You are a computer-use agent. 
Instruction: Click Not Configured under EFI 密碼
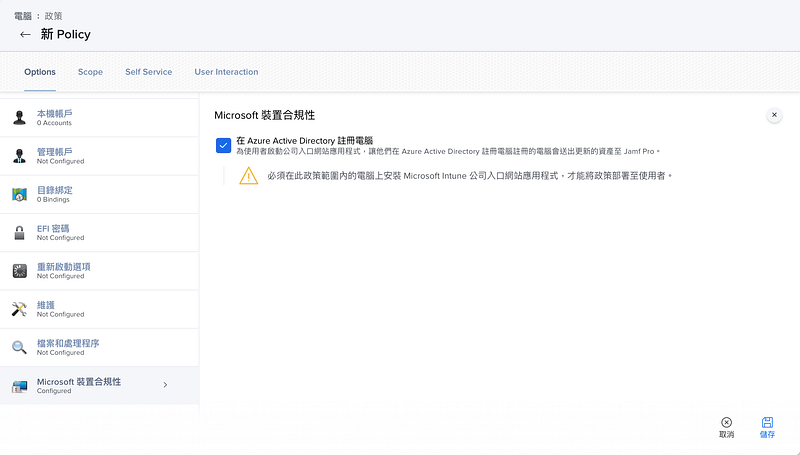click(x=60, y=238)
